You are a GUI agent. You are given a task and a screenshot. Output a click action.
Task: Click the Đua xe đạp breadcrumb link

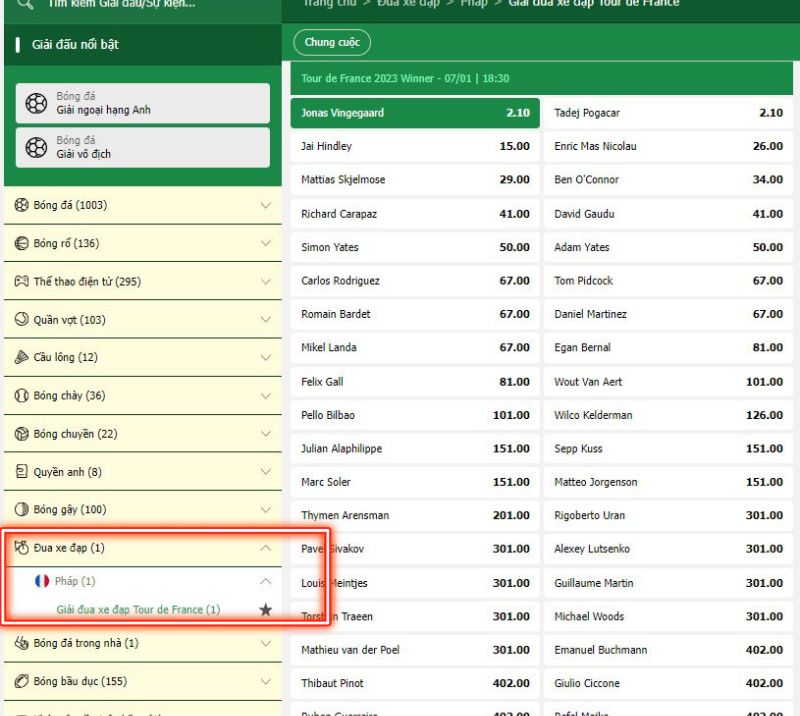(408, 4)
